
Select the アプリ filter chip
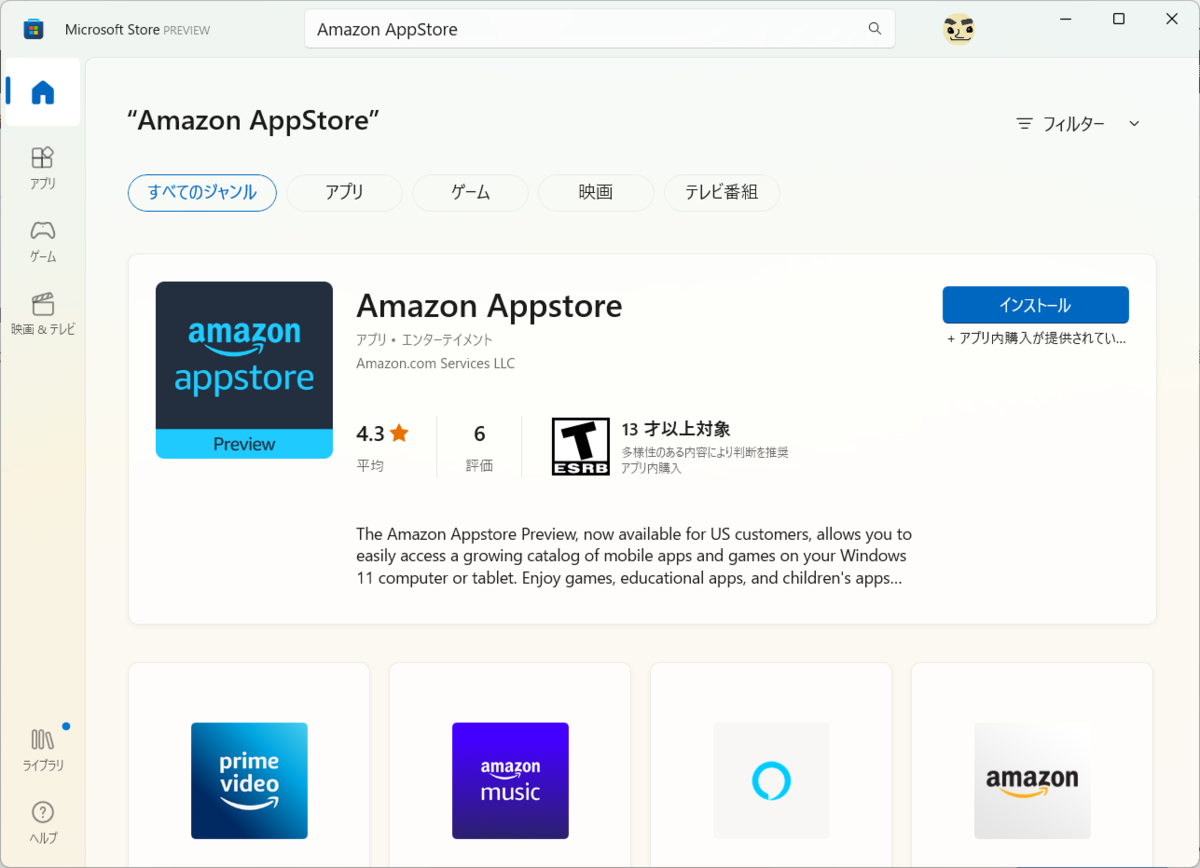(344, 192)
